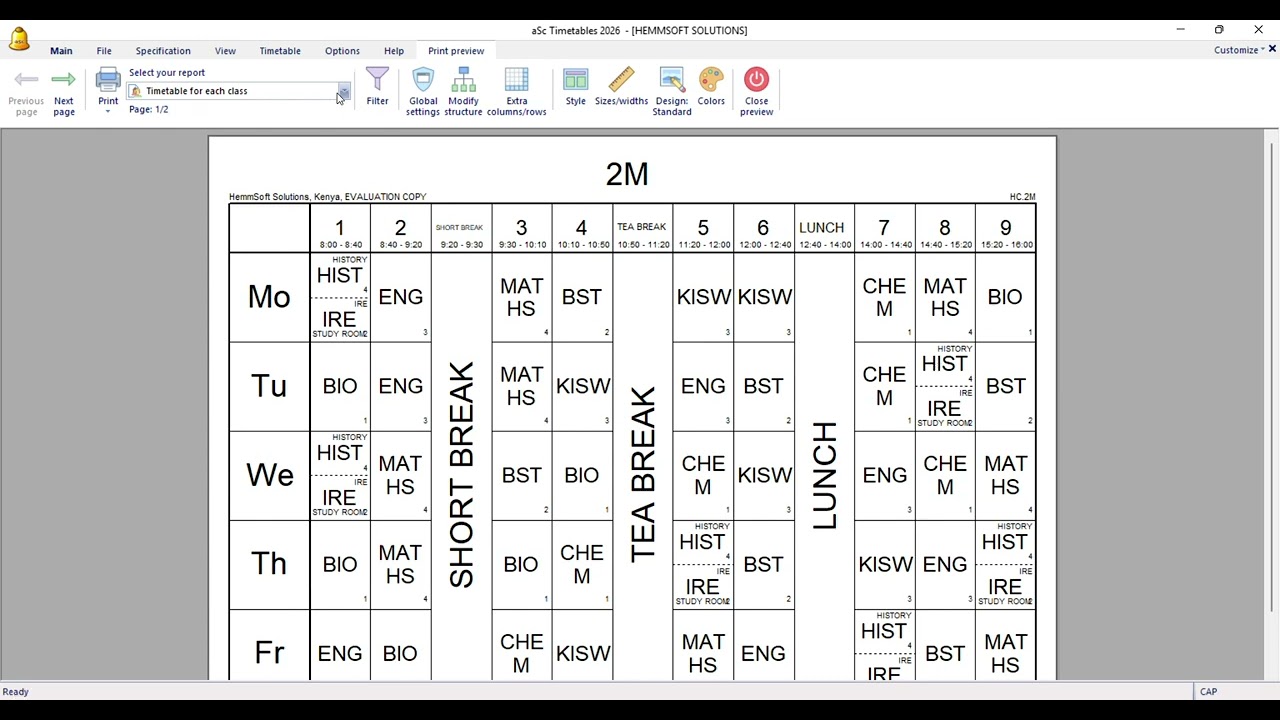Expand the Print button dropdown arrow
1280x720 pixels.
pos(108,111)
